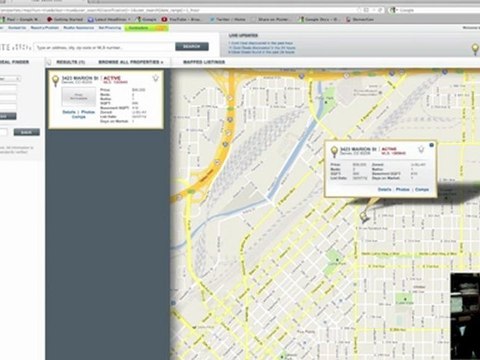Click the yellow bulb icon beside Live Updates

coord(475,49)
